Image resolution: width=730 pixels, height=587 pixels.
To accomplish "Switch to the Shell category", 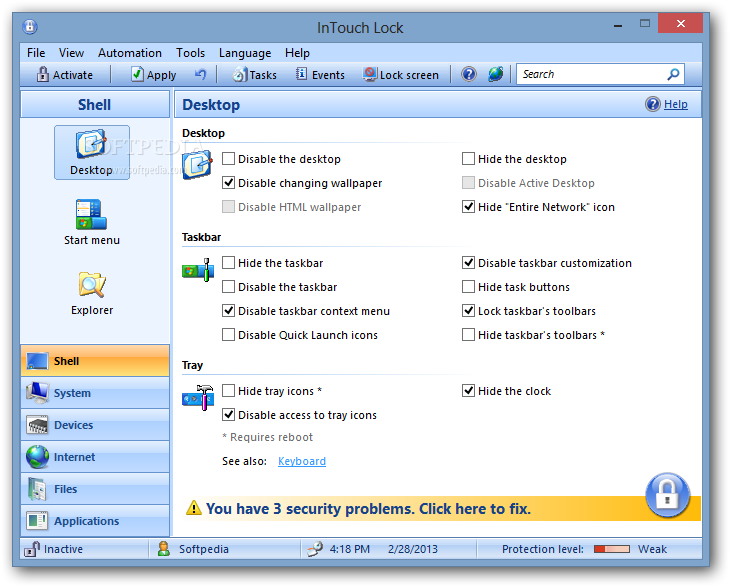I will pyautogui.click(x=95, y=361).
